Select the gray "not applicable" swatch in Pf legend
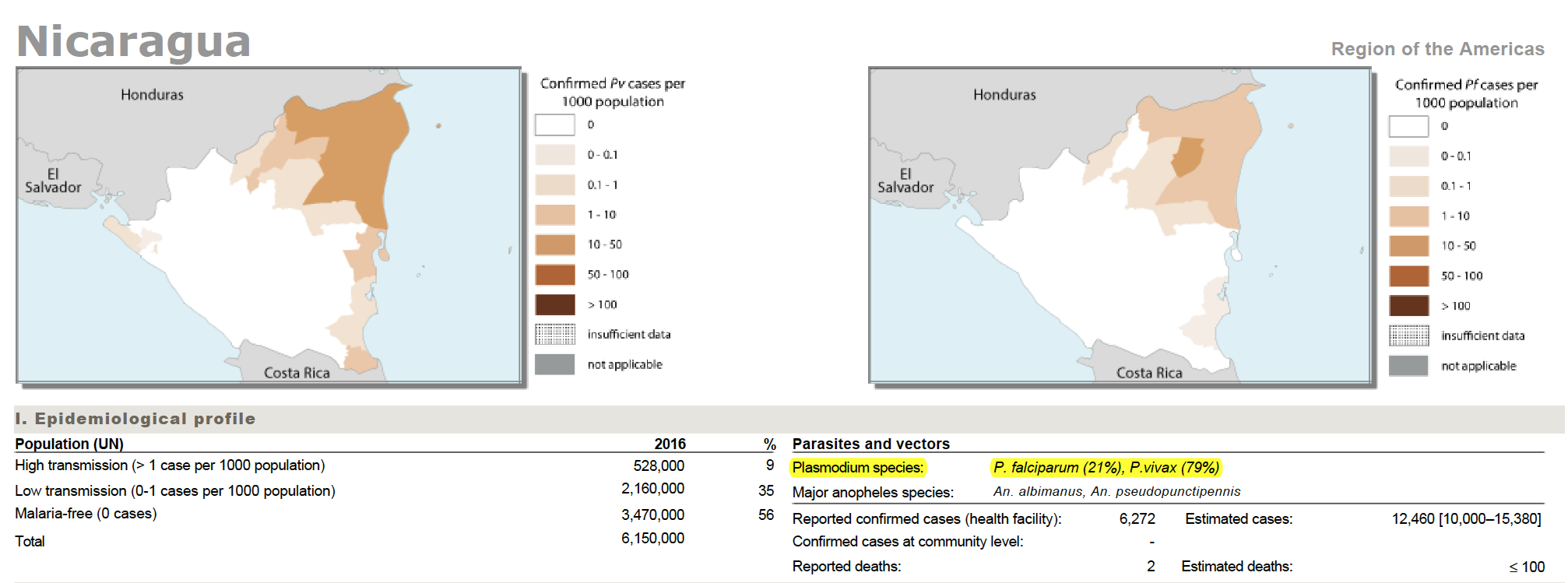This screenshot has height=583, width=1568. (1408, 366)
